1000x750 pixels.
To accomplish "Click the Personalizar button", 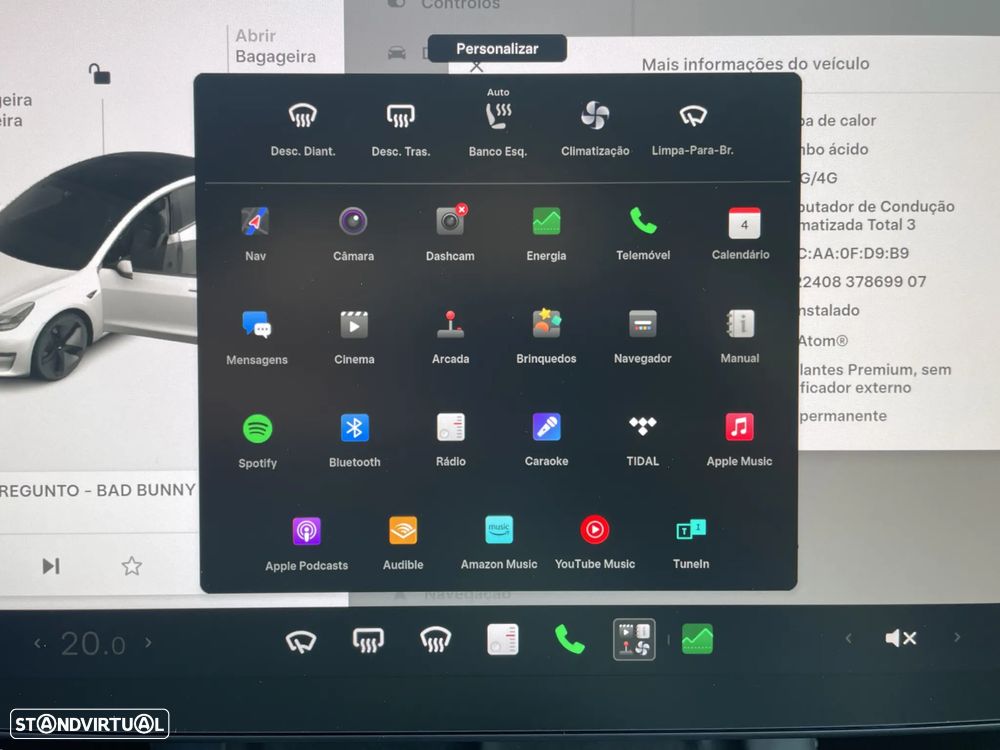I will coord(497,48).
